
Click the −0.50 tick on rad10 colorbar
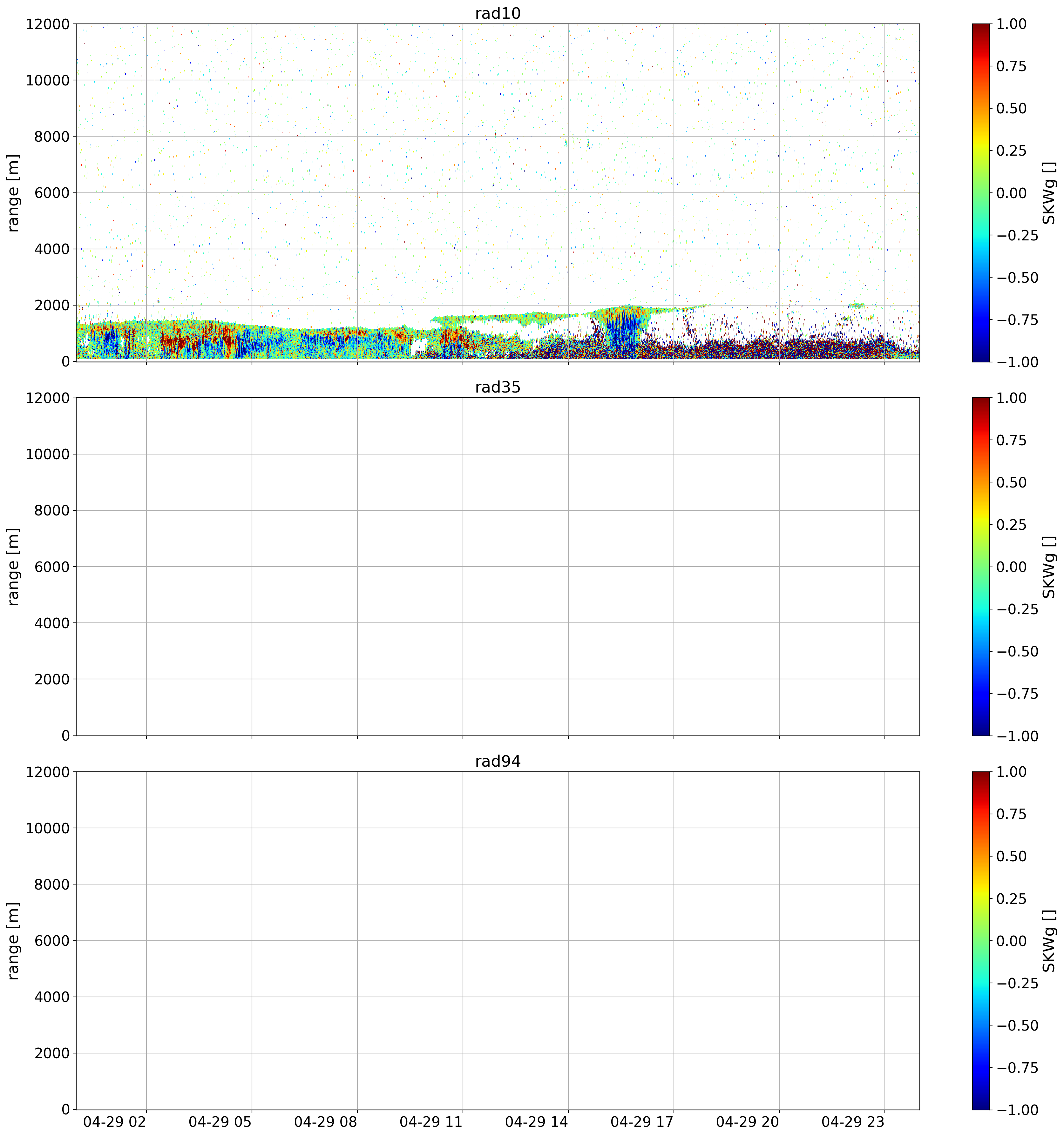[1017, 278]
